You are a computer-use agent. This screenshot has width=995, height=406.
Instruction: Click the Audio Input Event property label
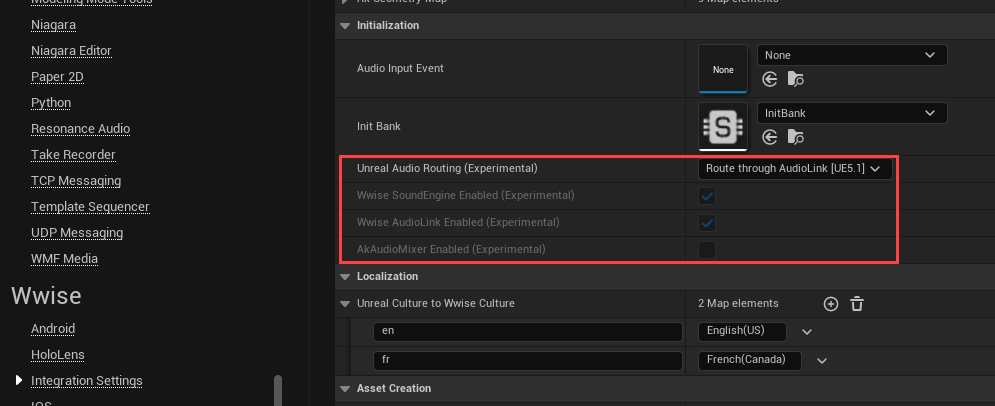(400, 69)
